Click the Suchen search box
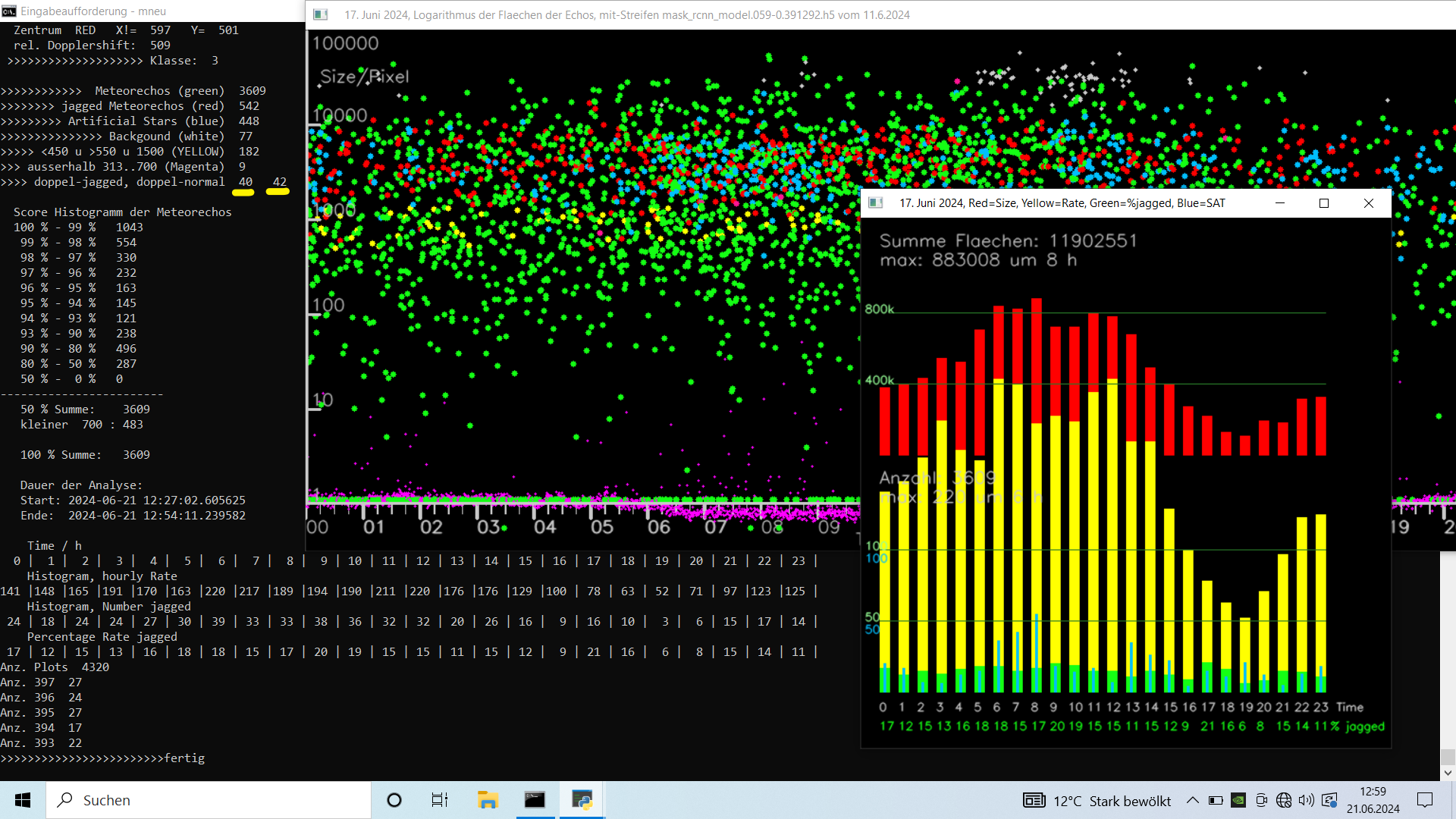The image size is (1456, 819). click(x=209, y=800)
